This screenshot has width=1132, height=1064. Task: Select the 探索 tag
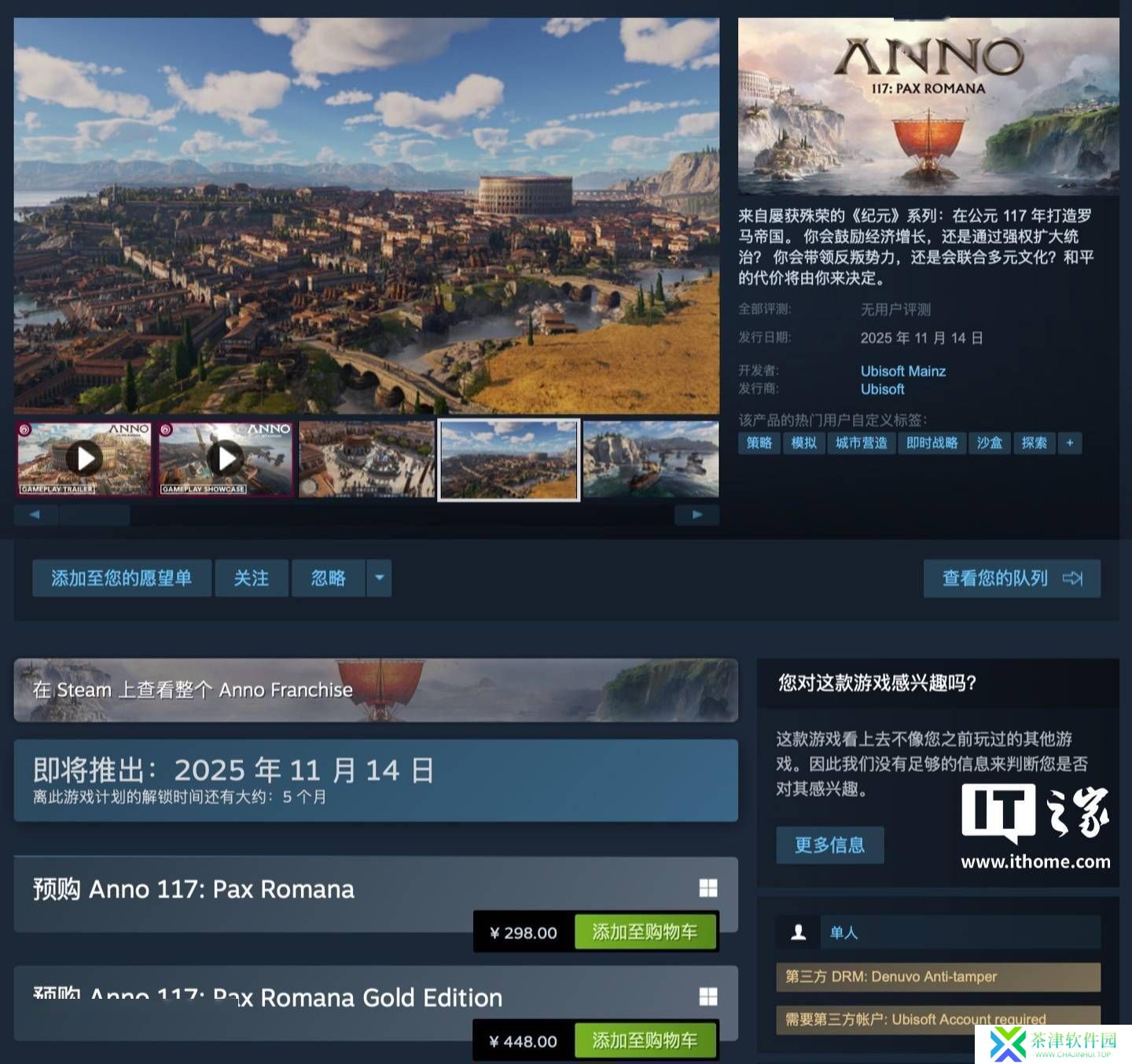(1035, 443)
